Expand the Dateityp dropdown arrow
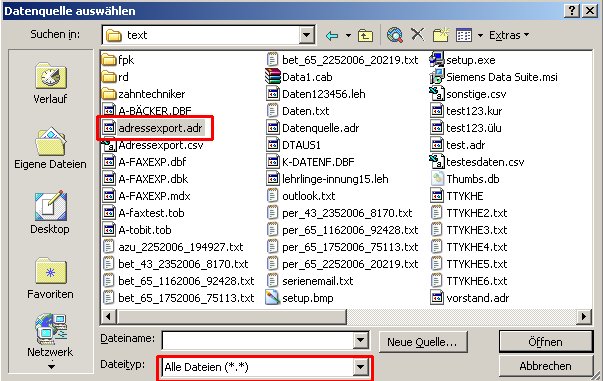This screenshot has height=381, width=603. click(x=360, y=367)
